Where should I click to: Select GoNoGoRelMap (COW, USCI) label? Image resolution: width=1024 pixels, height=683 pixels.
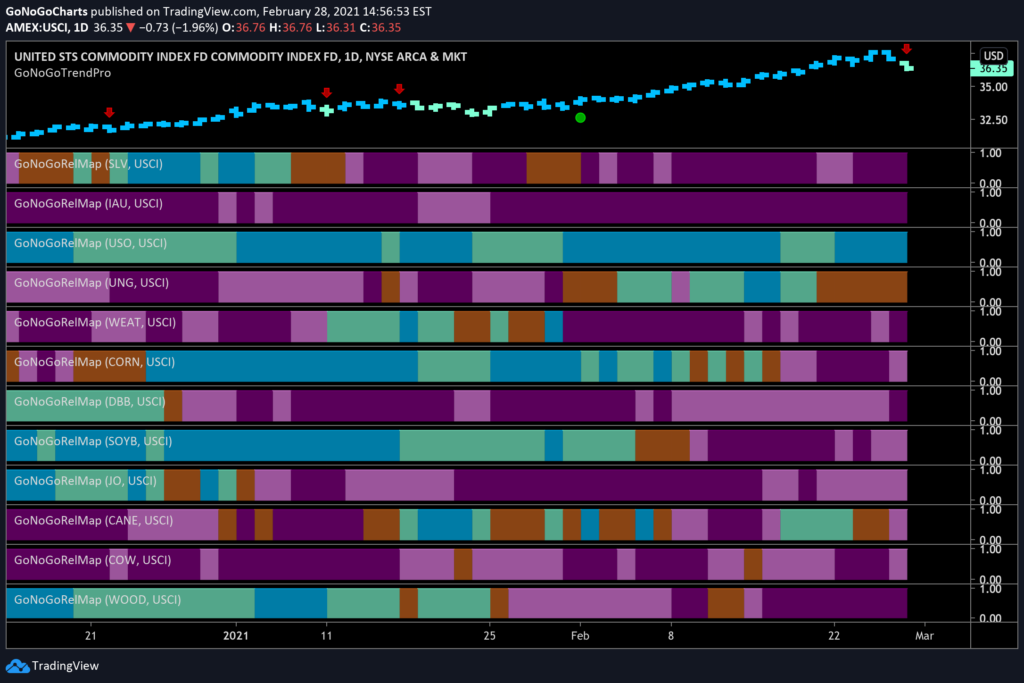pos(92,560)
